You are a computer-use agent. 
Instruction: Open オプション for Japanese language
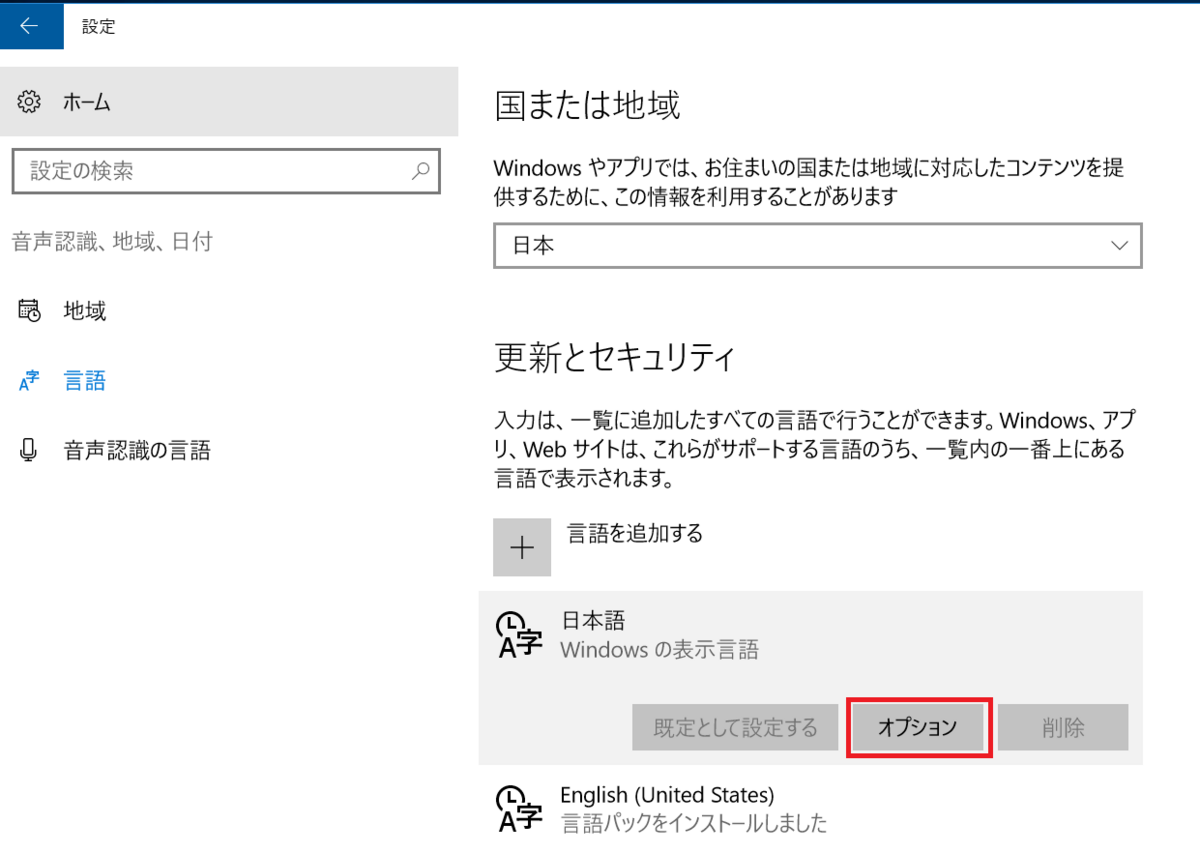pos(918,728)
